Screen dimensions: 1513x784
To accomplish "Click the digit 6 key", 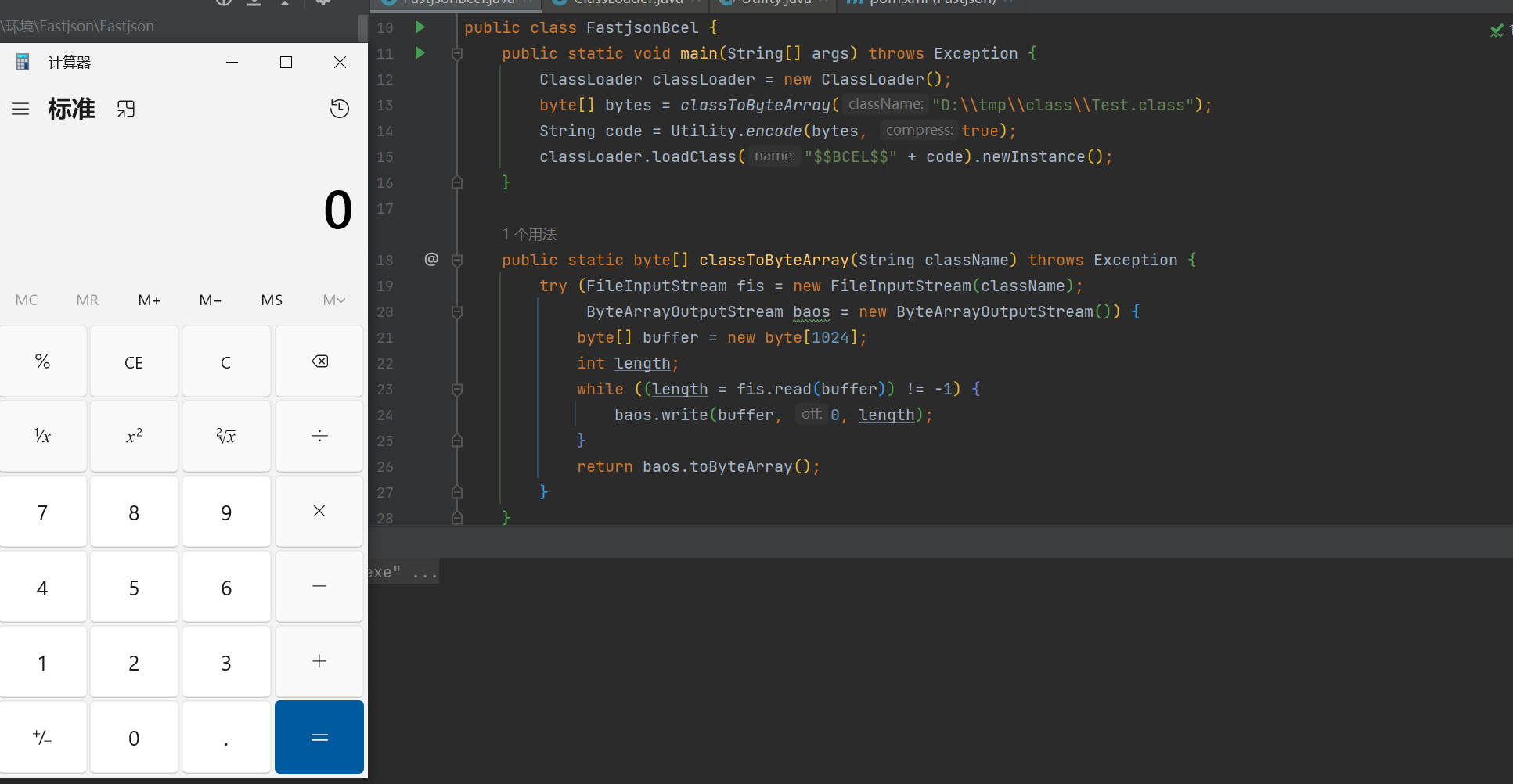I will pos(226,587).
